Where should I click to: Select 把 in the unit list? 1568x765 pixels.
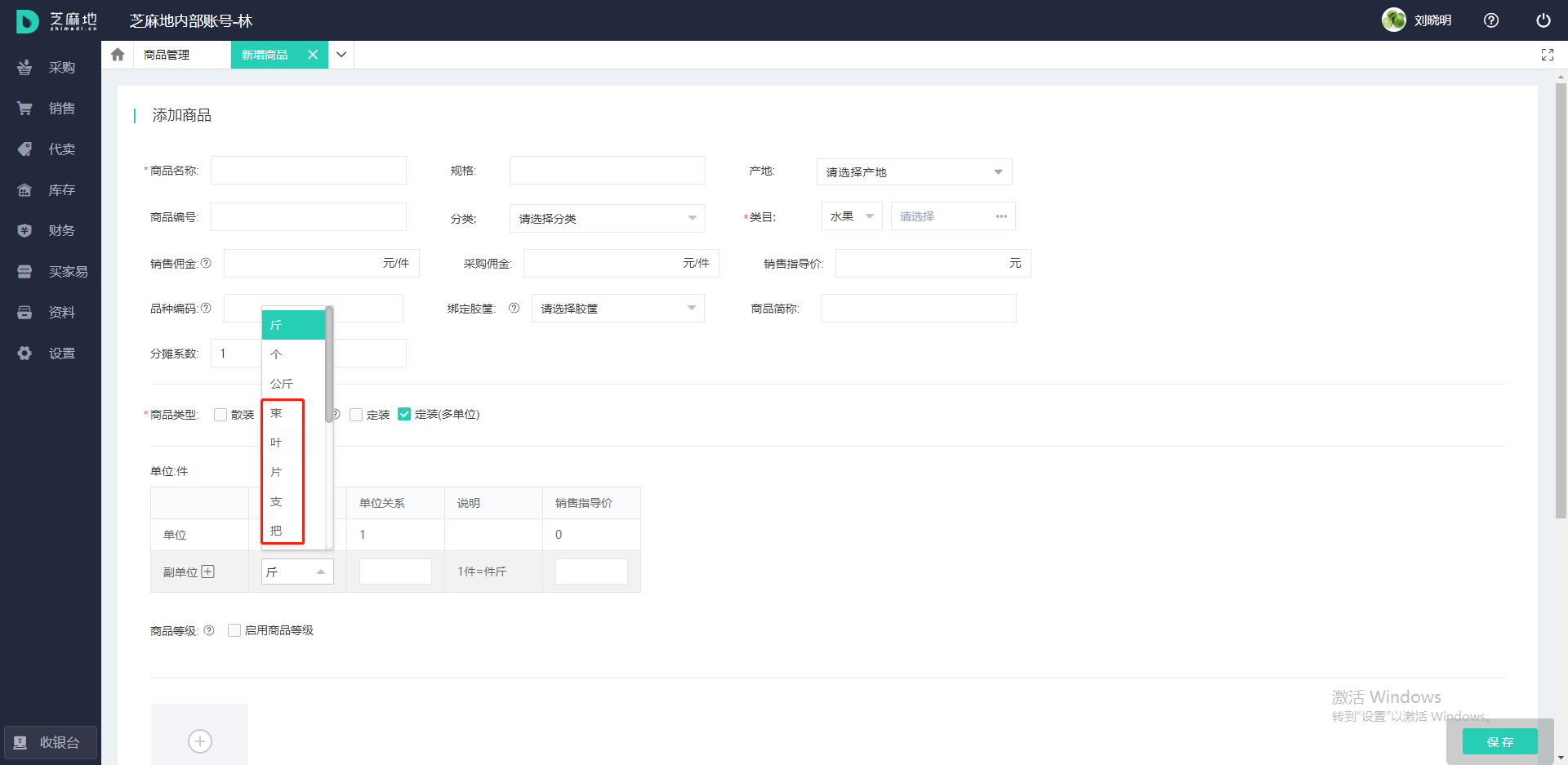[x=293, y=531]
